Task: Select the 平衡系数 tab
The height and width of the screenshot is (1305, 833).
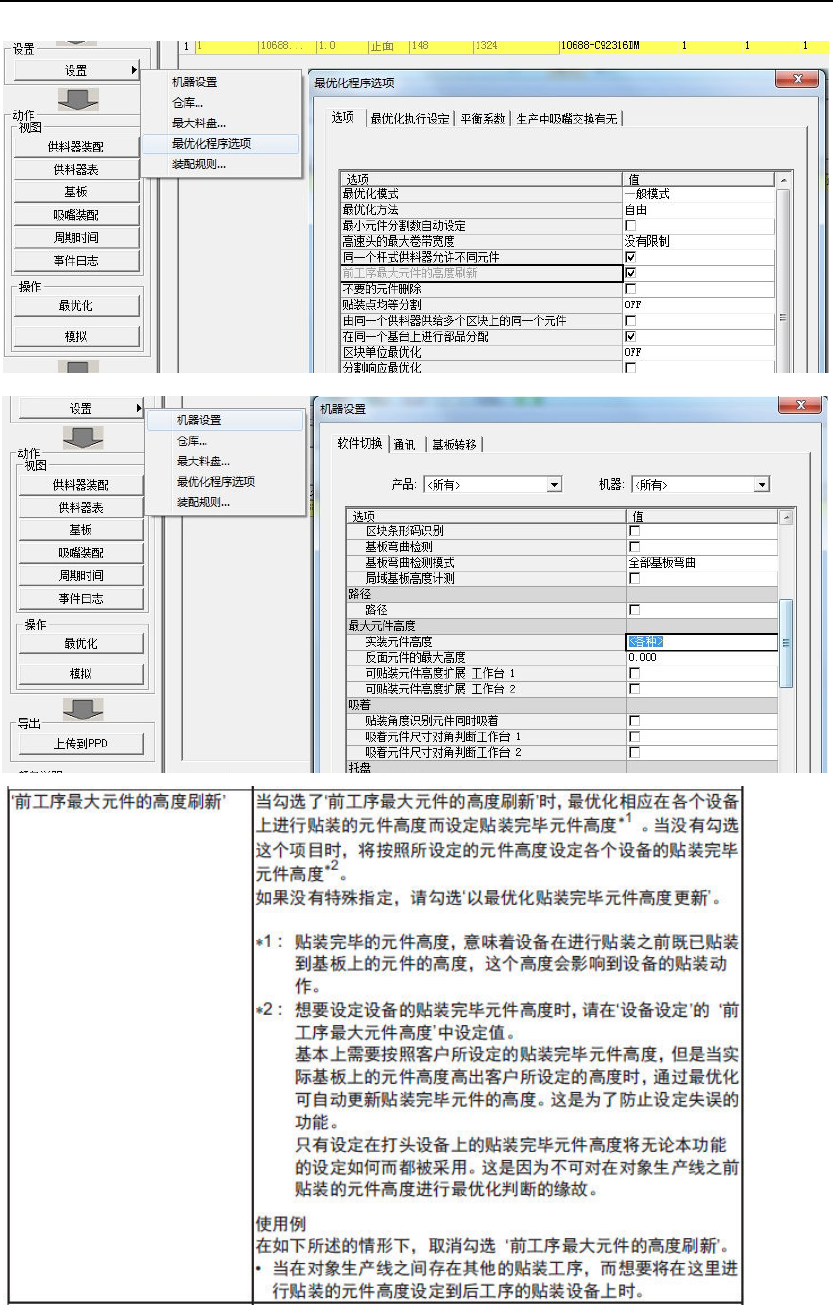Action: point(483,118)
